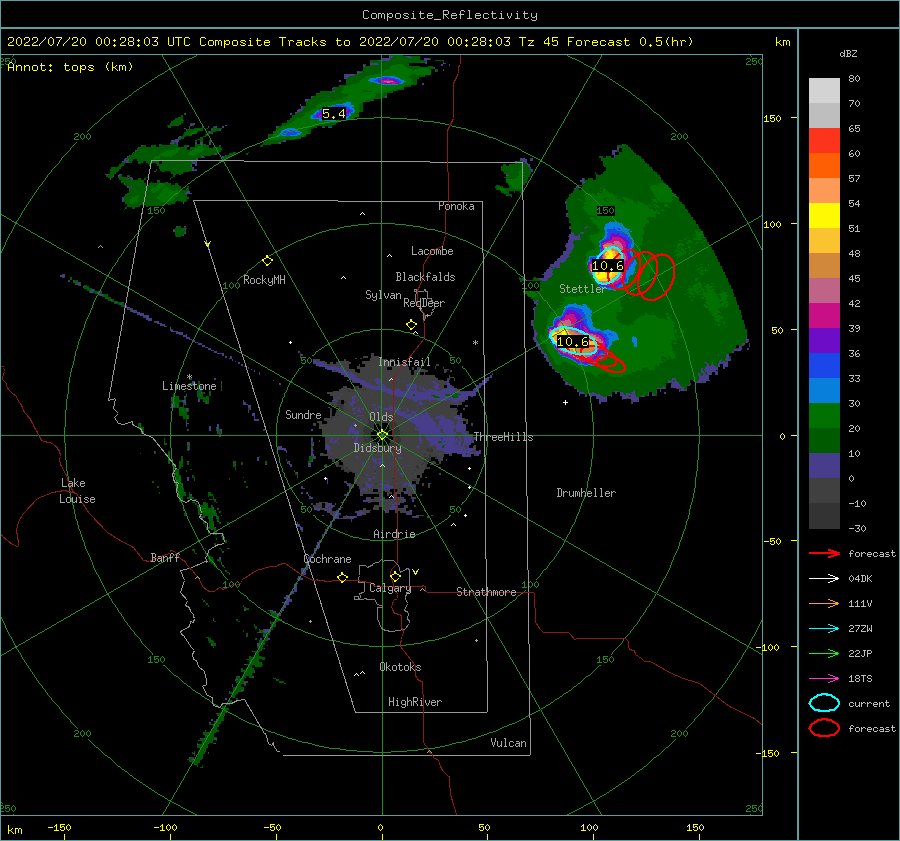Click the Vulcan town label

pos(509,743)
